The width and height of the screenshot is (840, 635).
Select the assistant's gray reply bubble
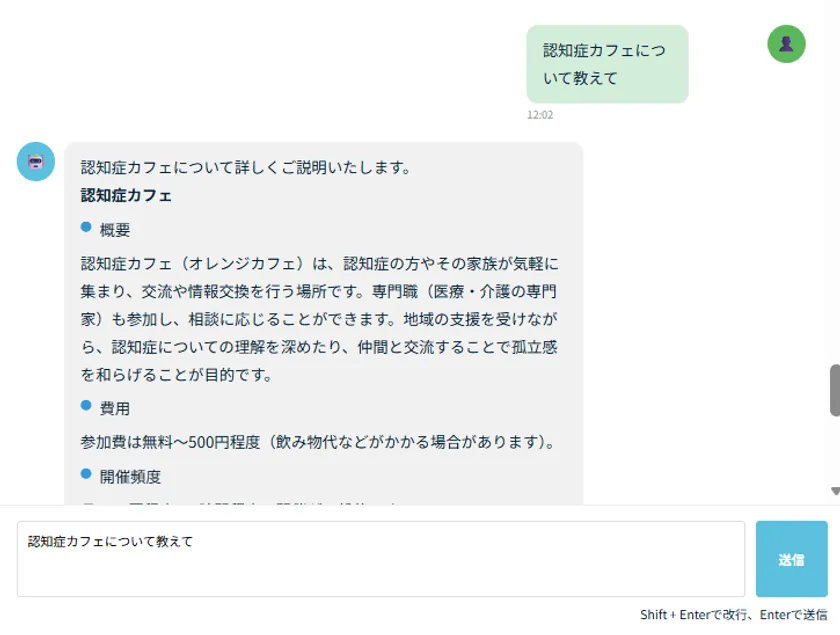point(320,320)
